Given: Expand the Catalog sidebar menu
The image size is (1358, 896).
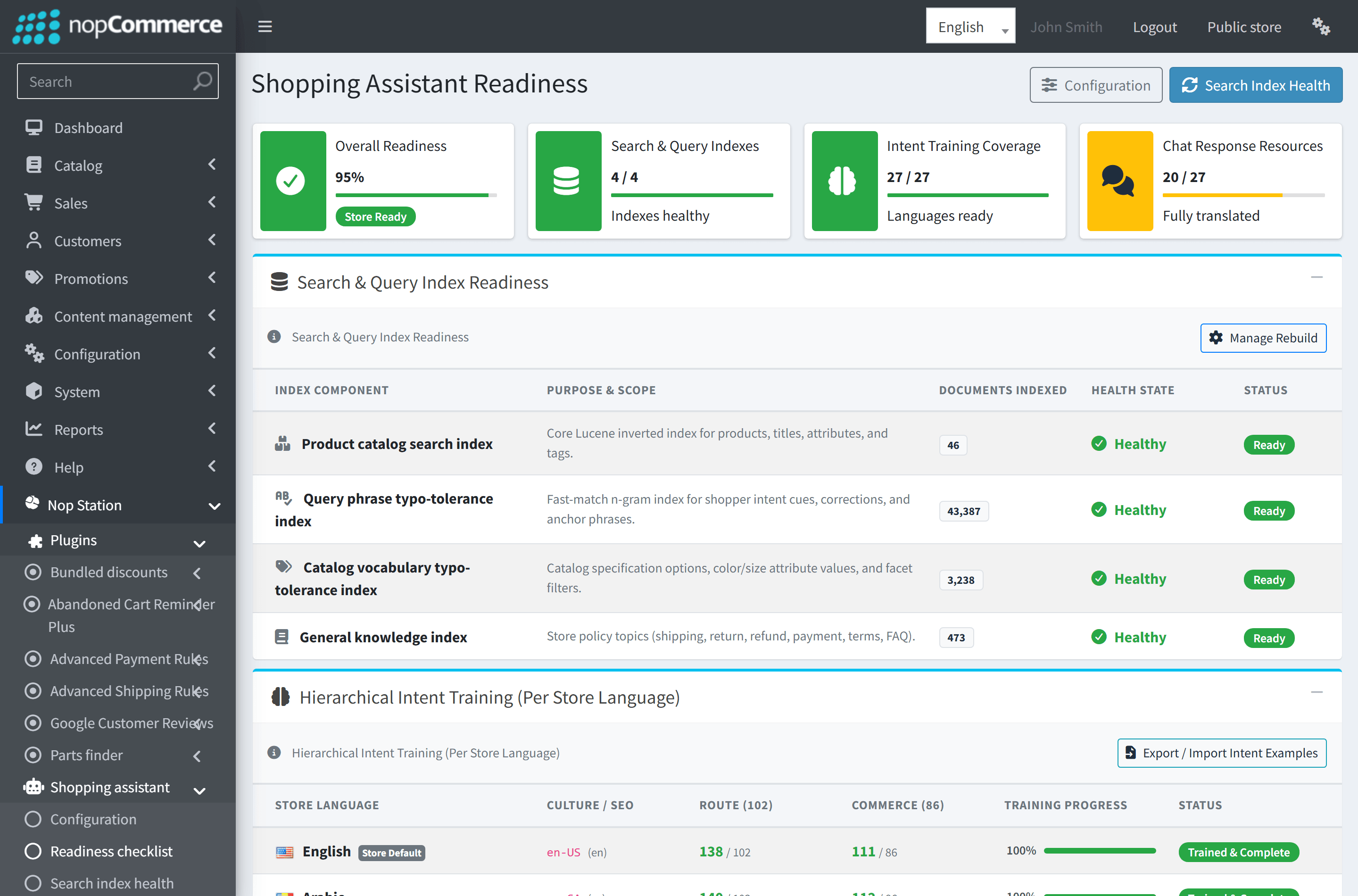Looking at the screenshot, I should point(118,165).
